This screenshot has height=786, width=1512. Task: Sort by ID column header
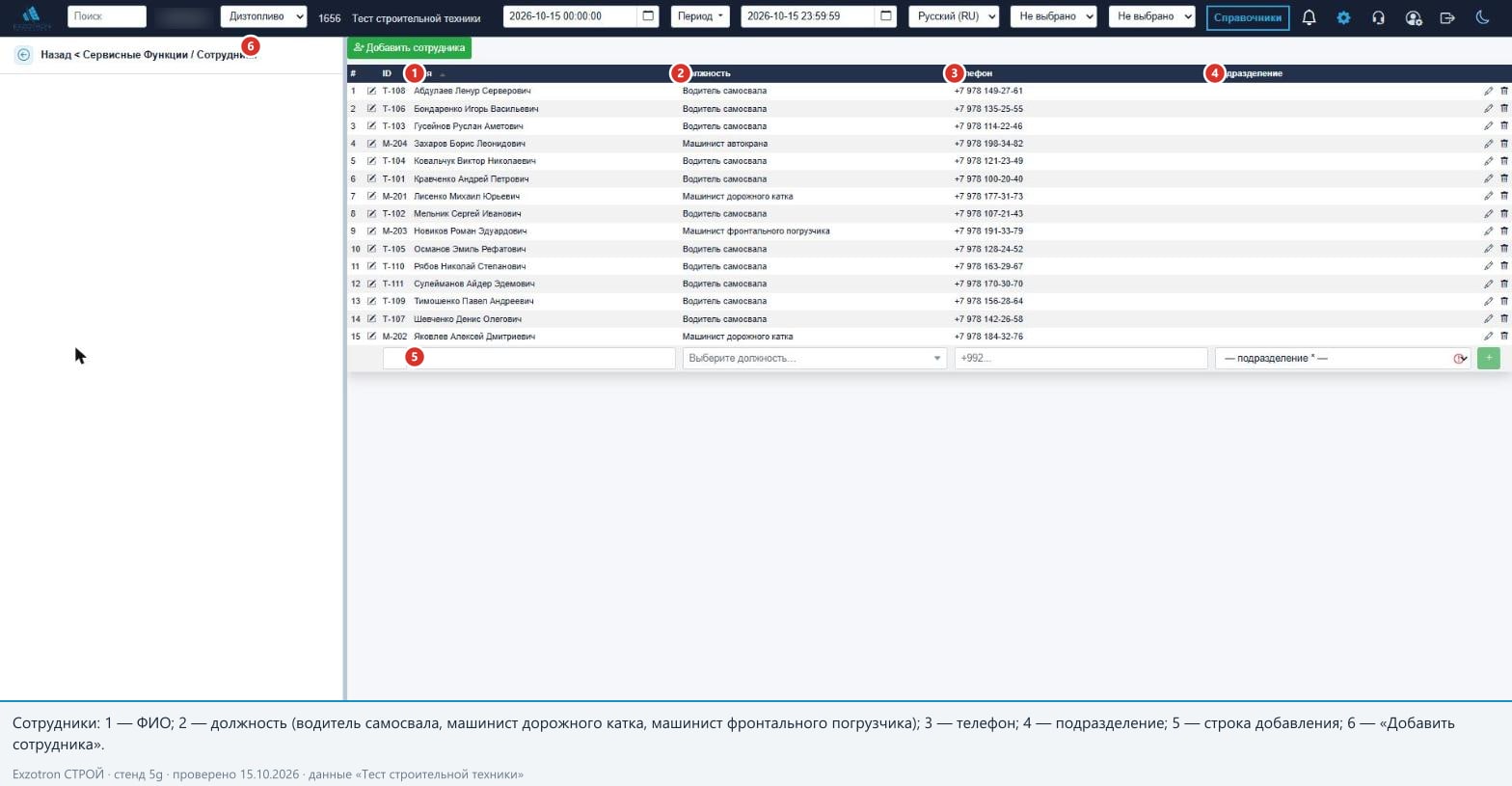(387, 73)
